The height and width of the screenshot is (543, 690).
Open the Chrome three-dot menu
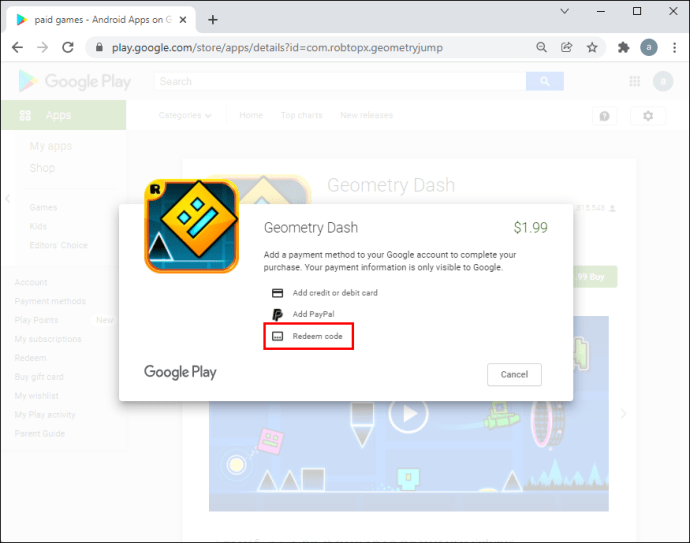(x=674, y=47)
